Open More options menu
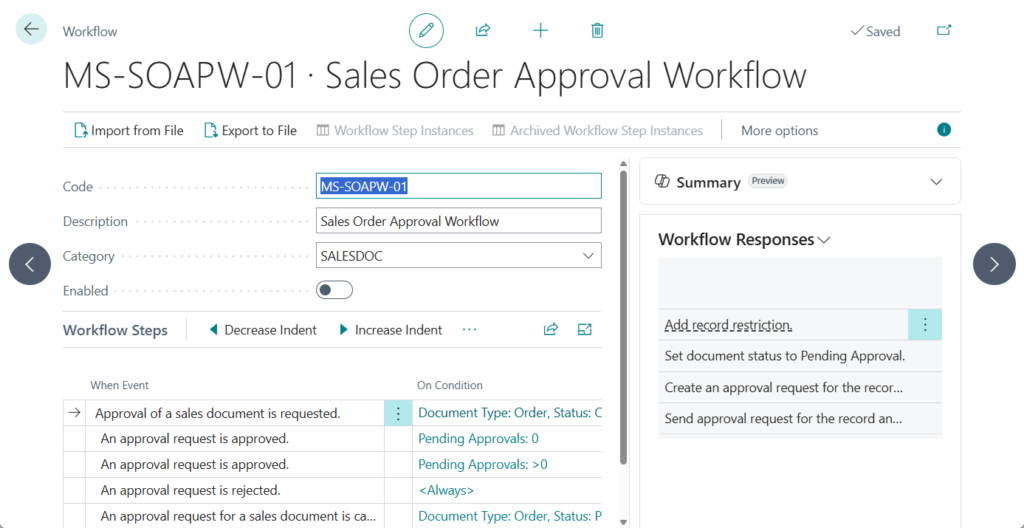This screenshot has width=1024, height=528. point(779,130)
